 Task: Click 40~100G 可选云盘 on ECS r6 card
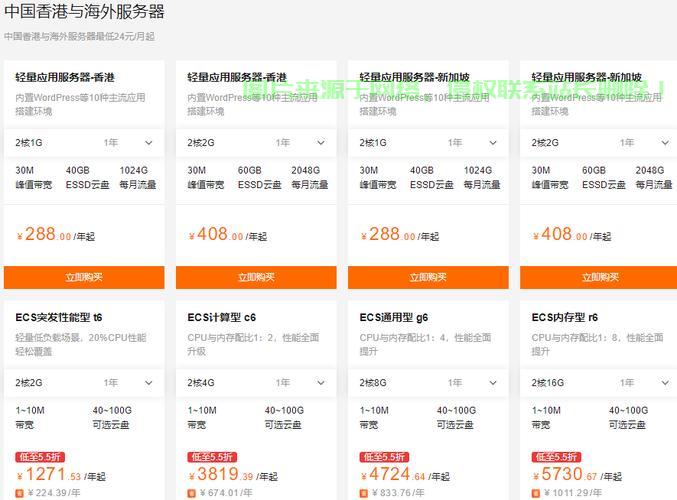coord(628,418)
